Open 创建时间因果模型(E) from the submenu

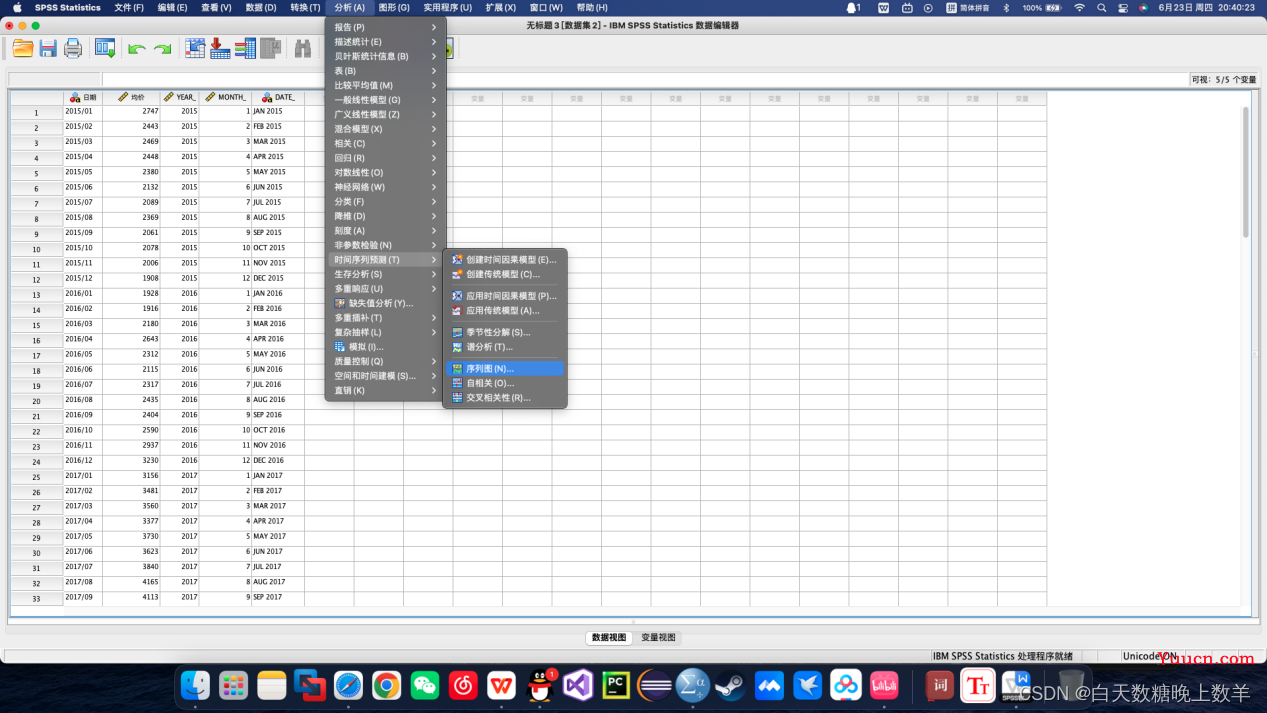point(505,260)
